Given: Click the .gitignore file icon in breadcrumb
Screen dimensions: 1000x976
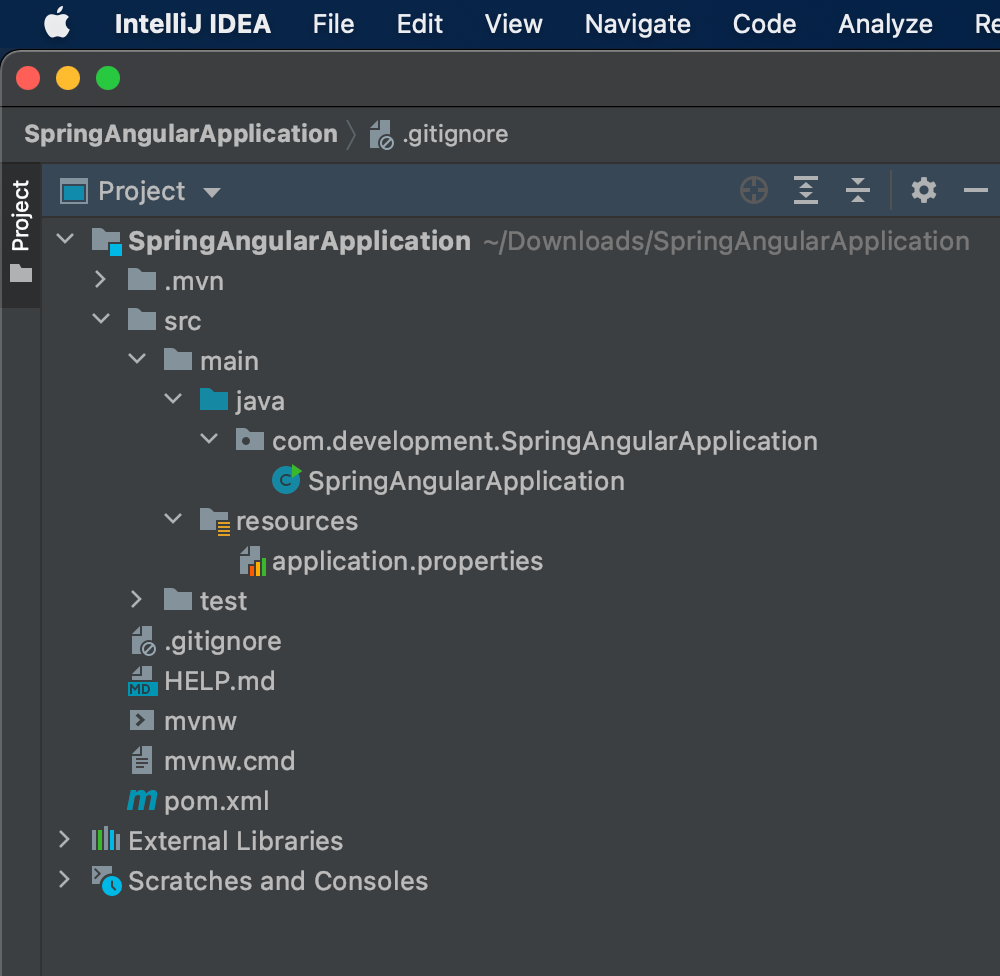Looking at the screenshot, I should [381, 135].
